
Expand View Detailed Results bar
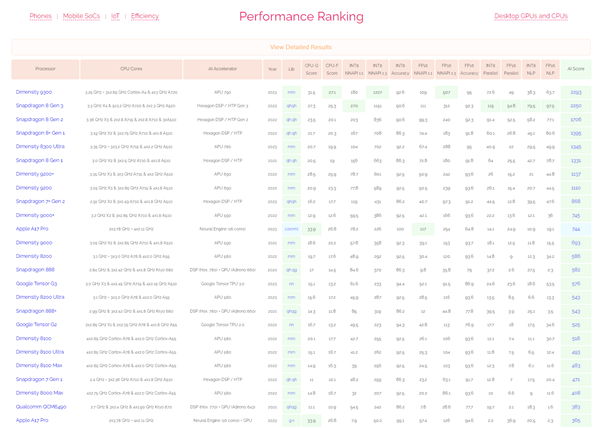[300, 47]
